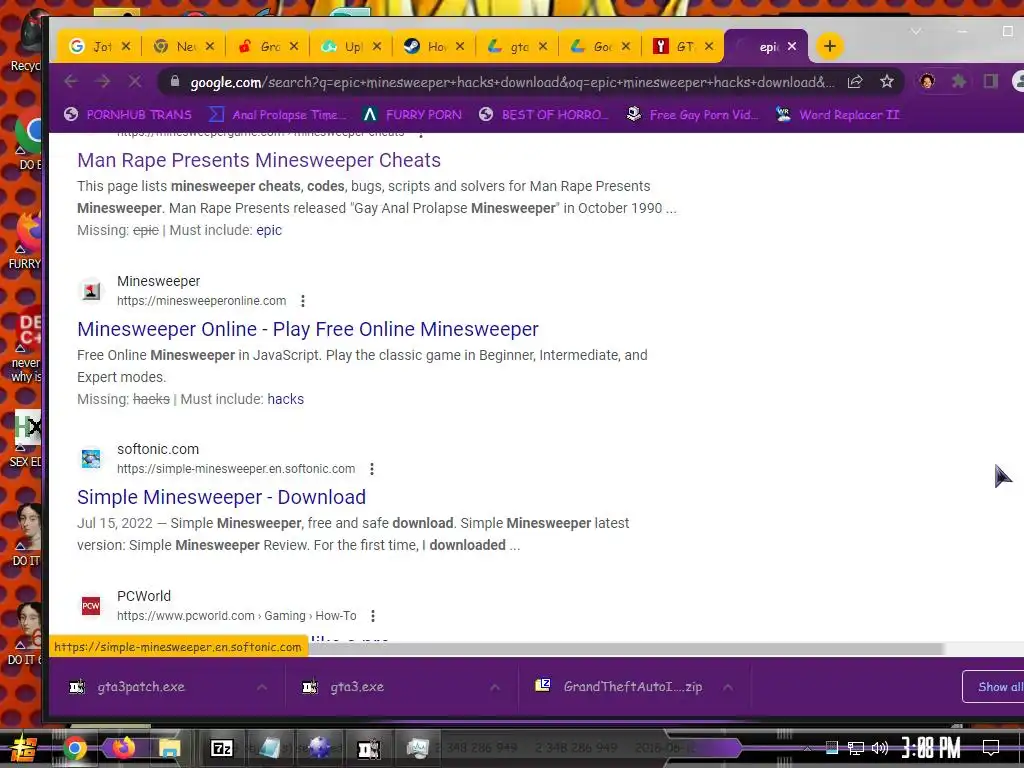The image size is (1024, 768).
Task: Open 'BEST OF HORRO...' bookmark
Action: [x=543, y=115]
